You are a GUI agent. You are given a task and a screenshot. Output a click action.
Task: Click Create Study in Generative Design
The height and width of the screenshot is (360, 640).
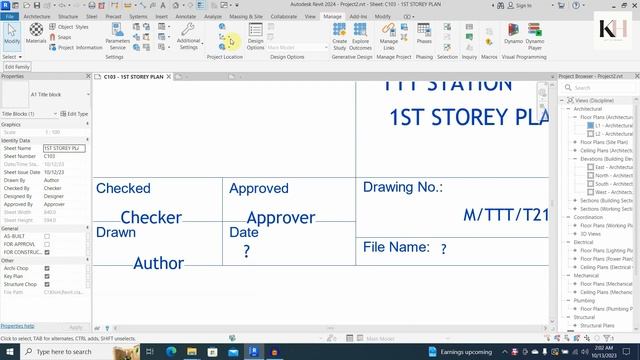point(339,37)
